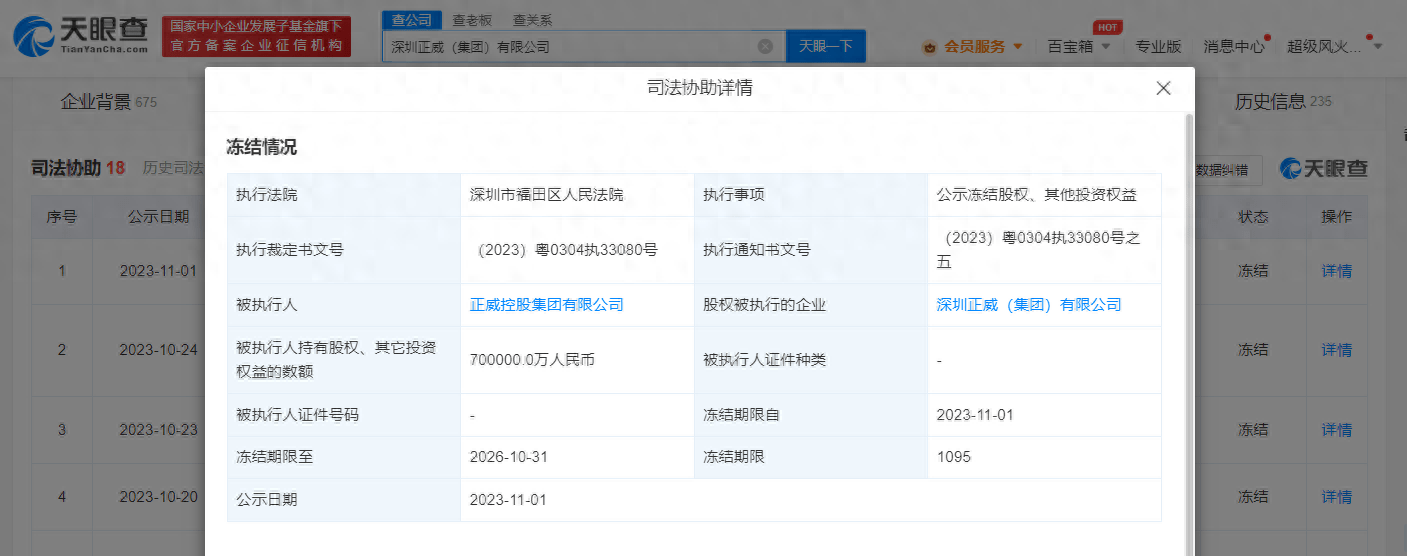
Task: Clear the search box with the X icon
Action: click(x=765, y=46)
